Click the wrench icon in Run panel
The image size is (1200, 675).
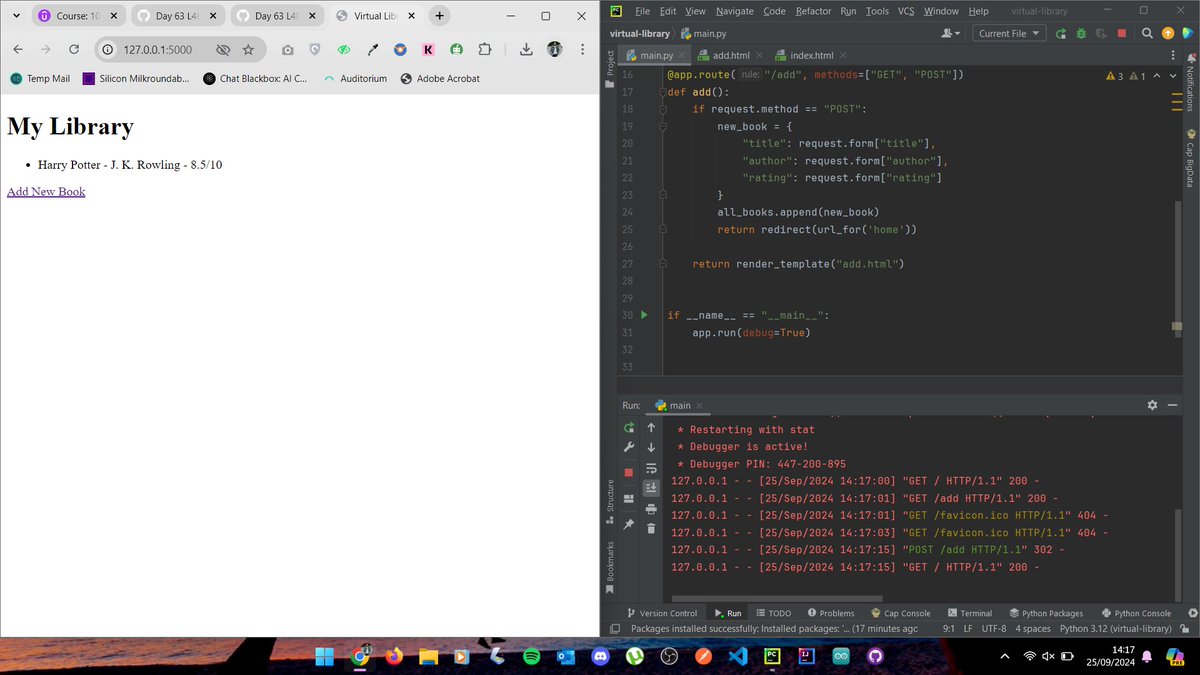click(x=628, y=447)
